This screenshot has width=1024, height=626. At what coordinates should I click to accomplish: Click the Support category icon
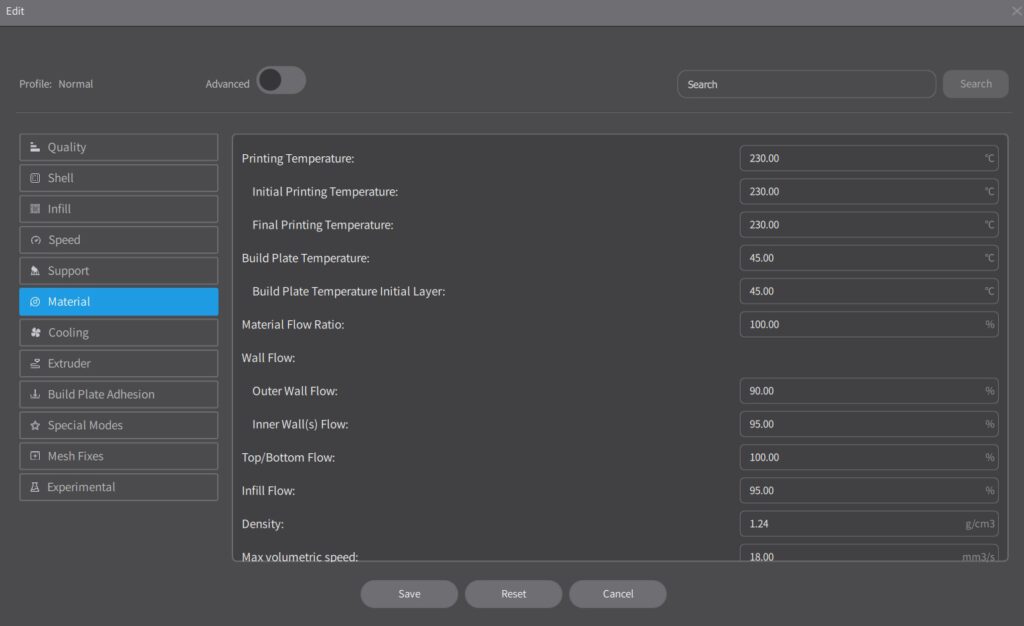click(35, 271)
